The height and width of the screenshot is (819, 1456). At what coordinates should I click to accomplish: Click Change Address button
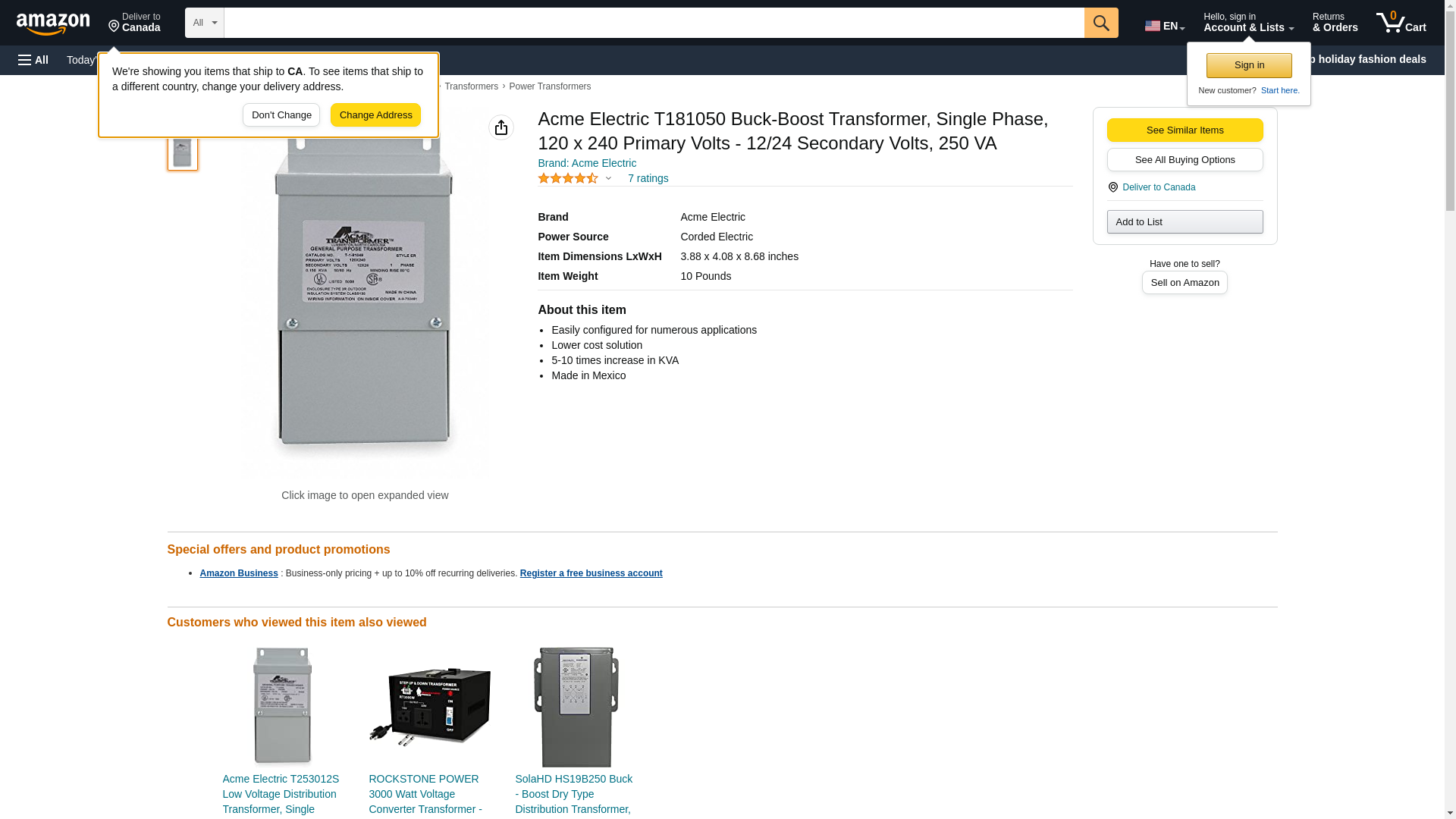(375, 115)
